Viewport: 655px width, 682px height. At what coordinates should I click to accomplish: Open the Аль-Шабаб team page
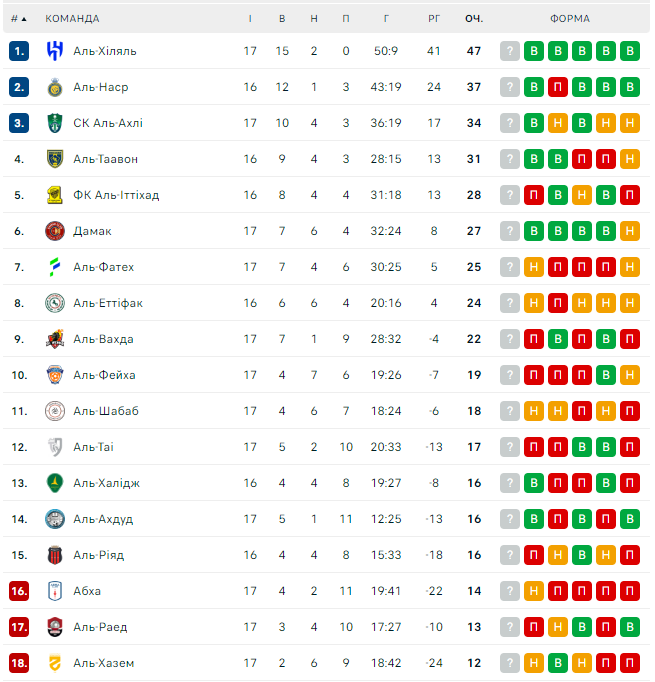(x=105, y=411)
